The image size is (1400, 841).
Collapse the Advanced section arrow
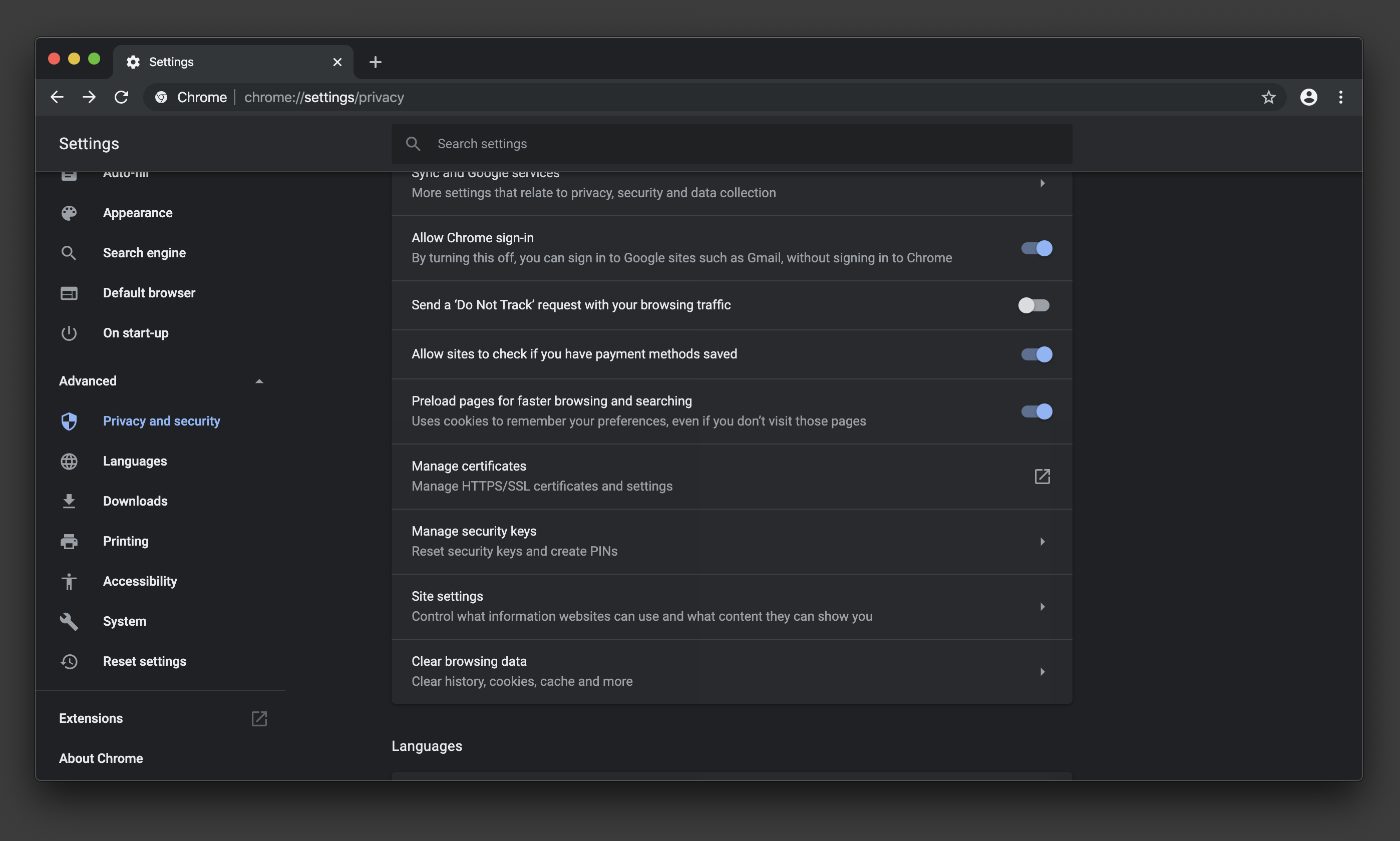coord(259,381)
